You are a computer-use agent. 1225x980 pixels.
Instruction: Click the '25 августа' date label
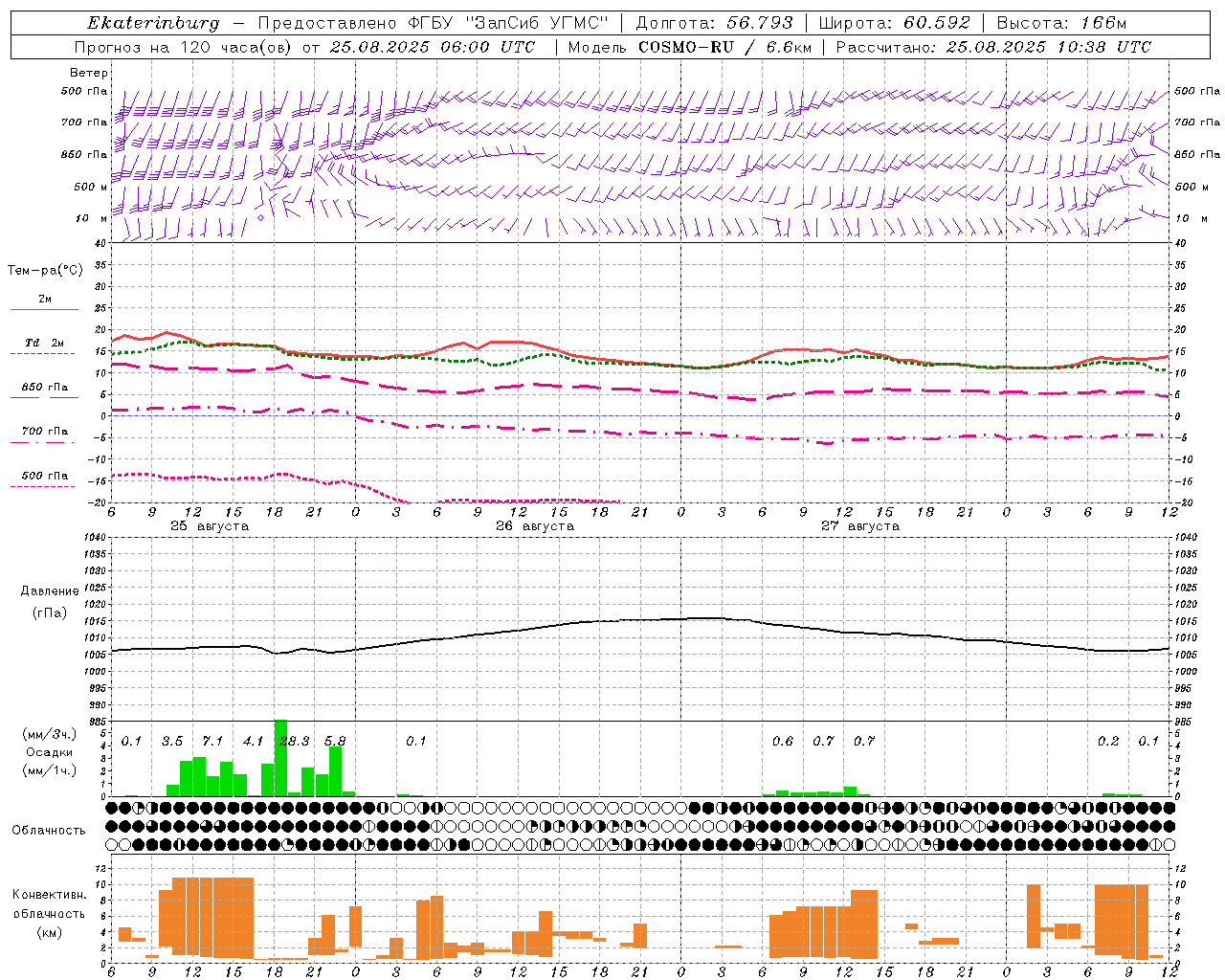[210, 526]
